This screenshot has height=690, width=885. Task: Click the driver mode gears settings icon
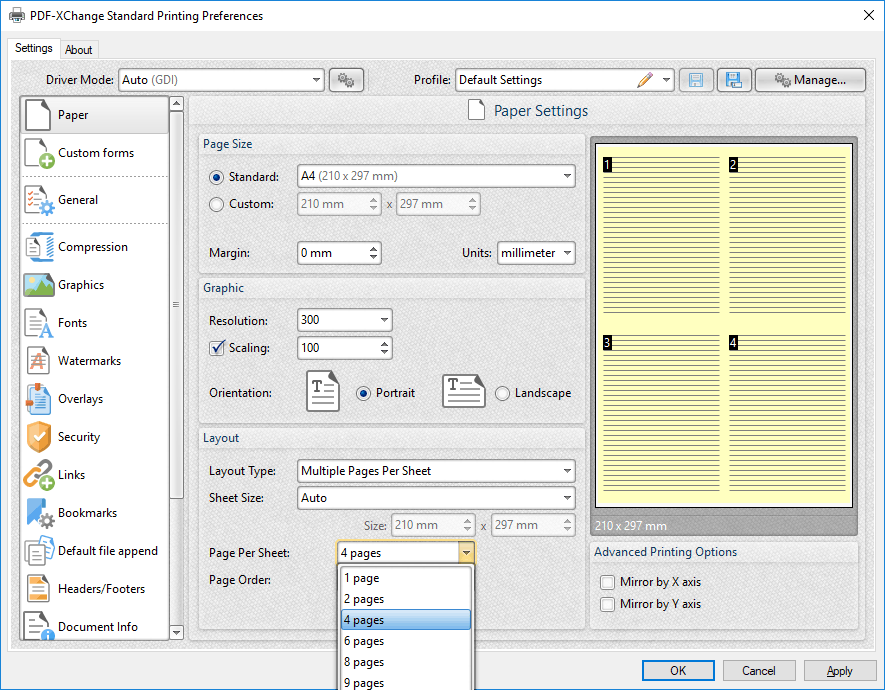pos(346,80)
